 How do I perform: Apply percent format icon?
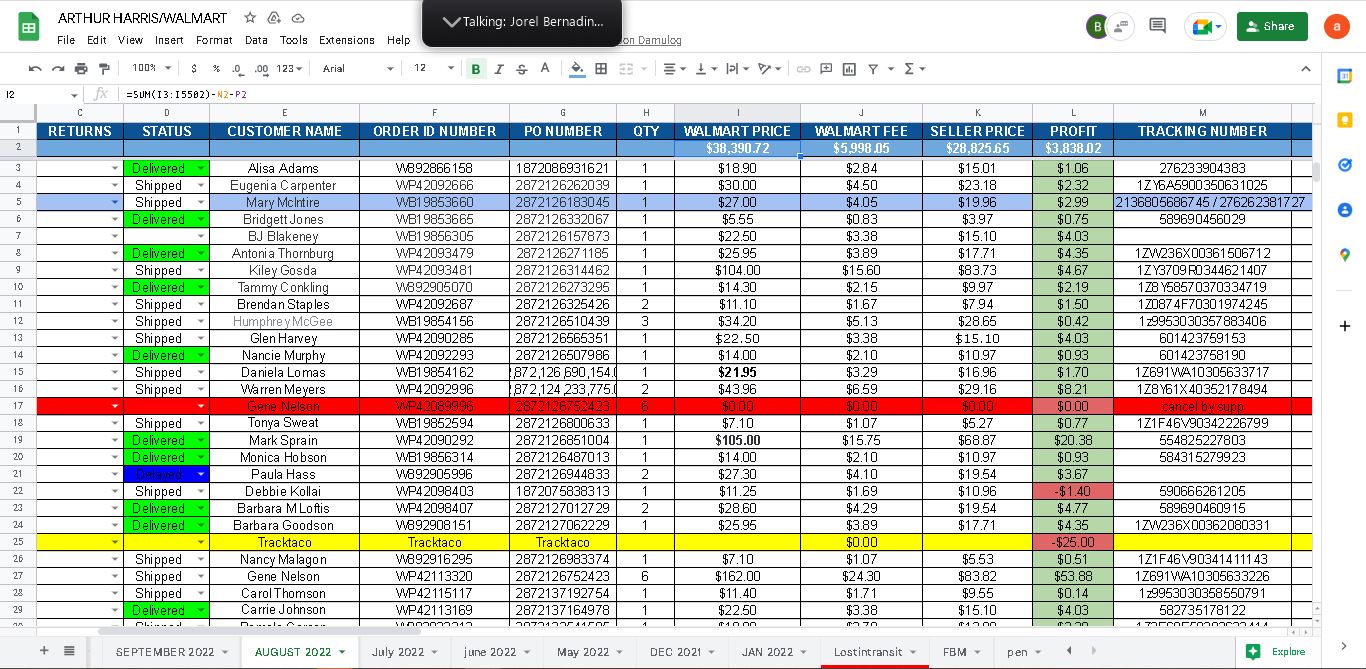[216, 69]
